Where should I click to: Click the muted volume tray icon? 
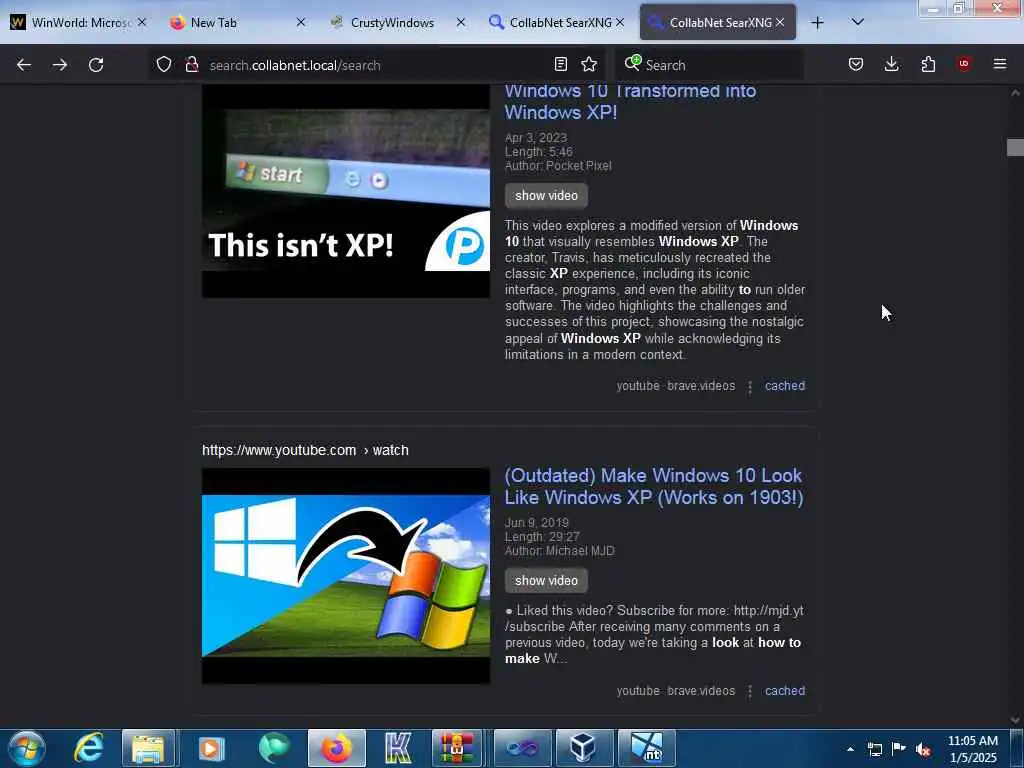tap(923, 749)
